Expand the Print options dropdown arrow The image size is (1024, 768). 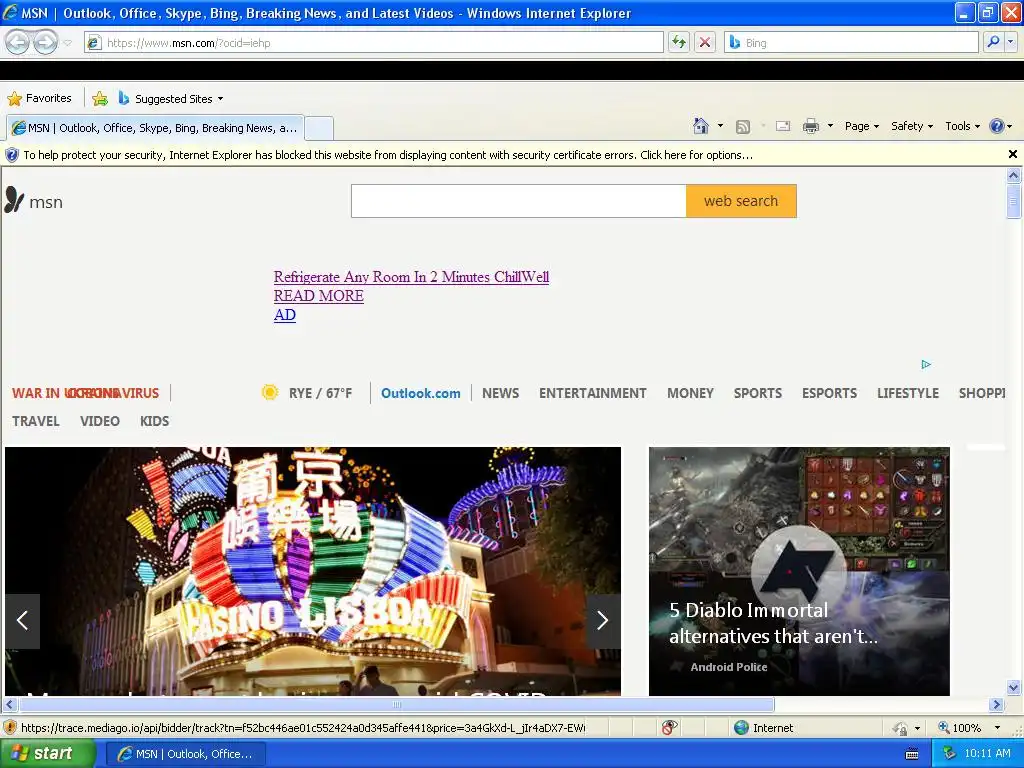[830, 126]
